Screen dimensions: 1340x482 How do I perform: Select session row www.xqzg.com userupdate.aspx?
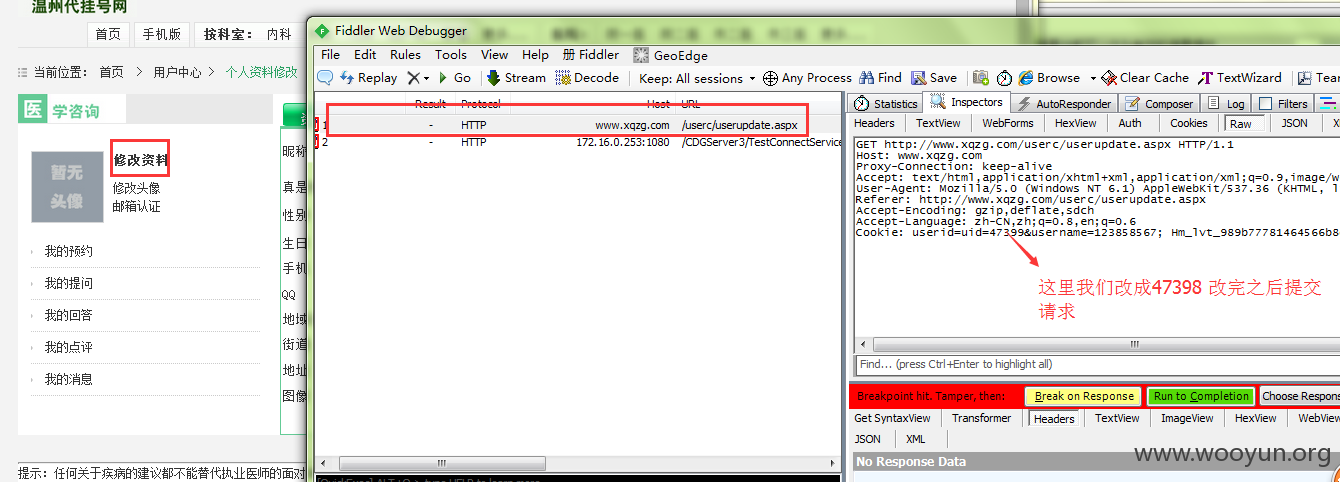[x=578, y=125]
